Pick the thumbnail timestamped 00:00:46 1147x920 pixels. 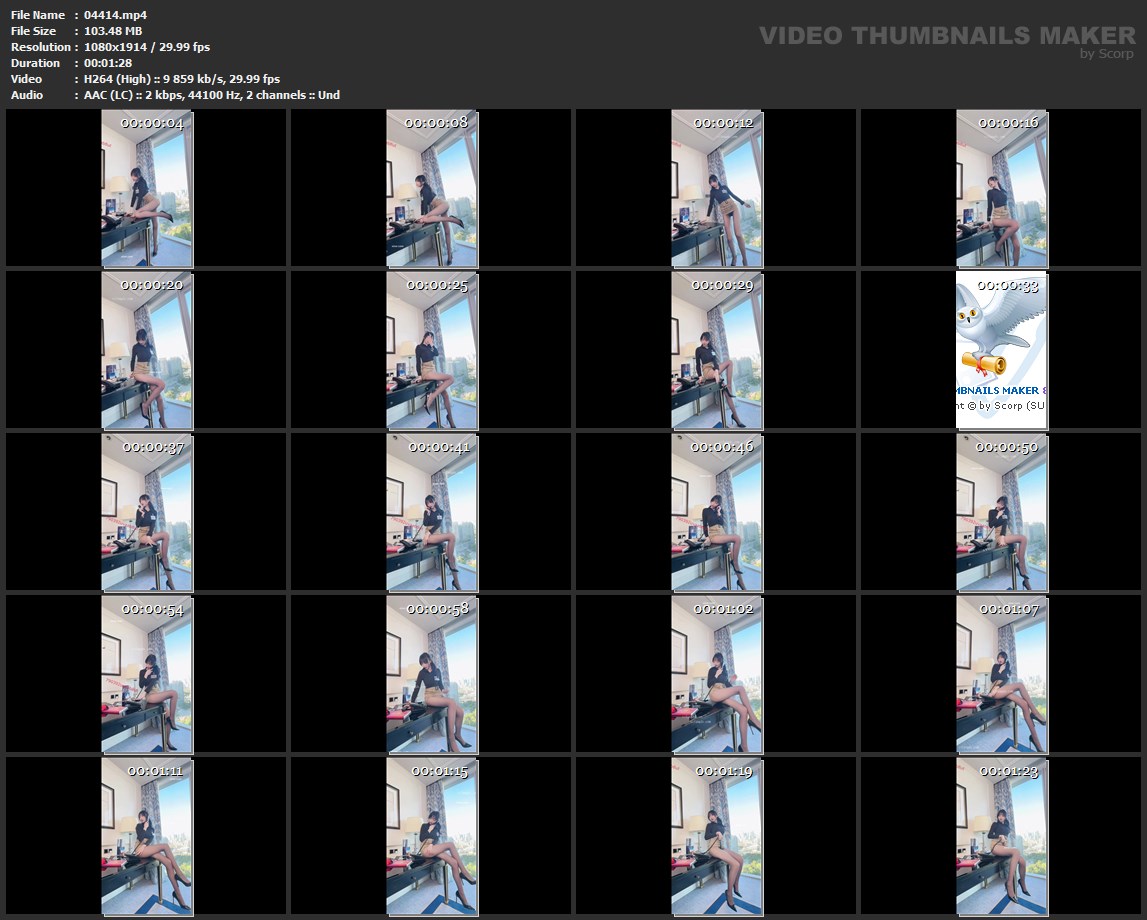717,513
